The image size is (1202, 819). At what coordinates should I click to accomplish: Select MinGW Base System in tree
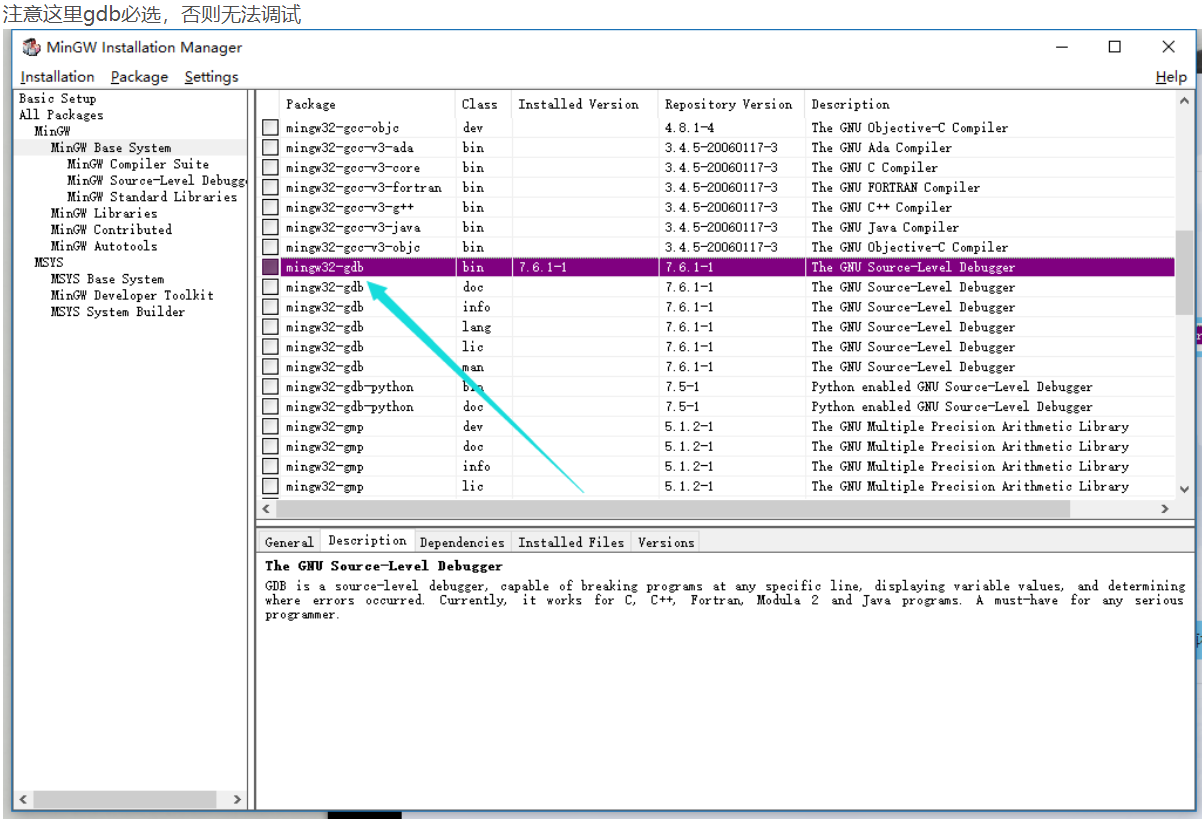tap(111, 148)
